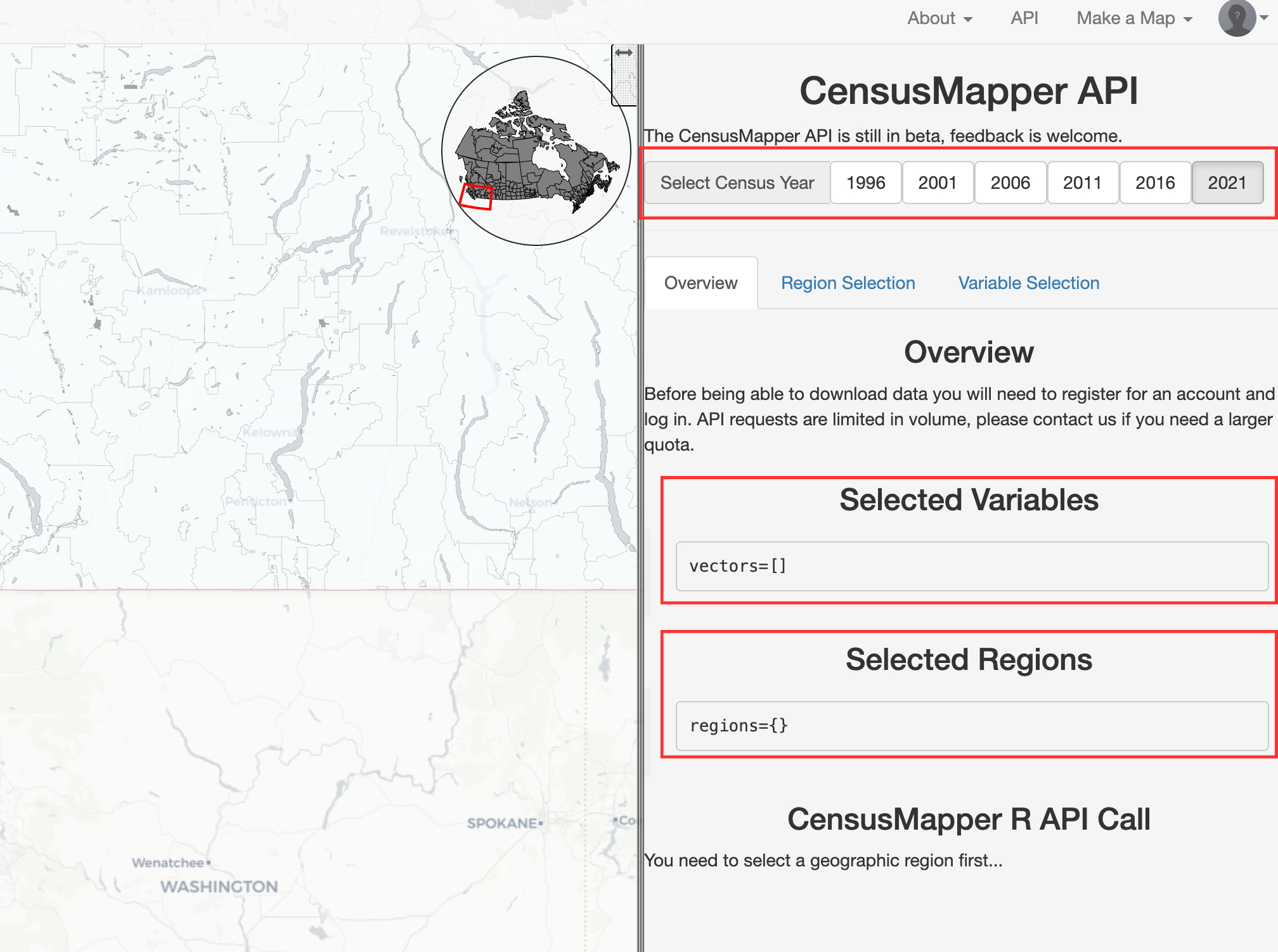Click the regions={} code field
The image size is (1278, 952).
[x=972, y=726]
